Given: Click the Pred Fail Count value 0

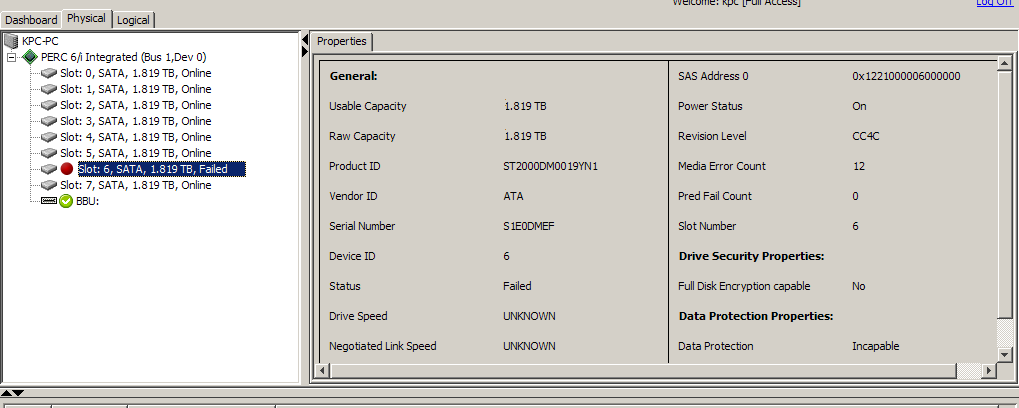Looking at the screenshot, I should 855,196.
